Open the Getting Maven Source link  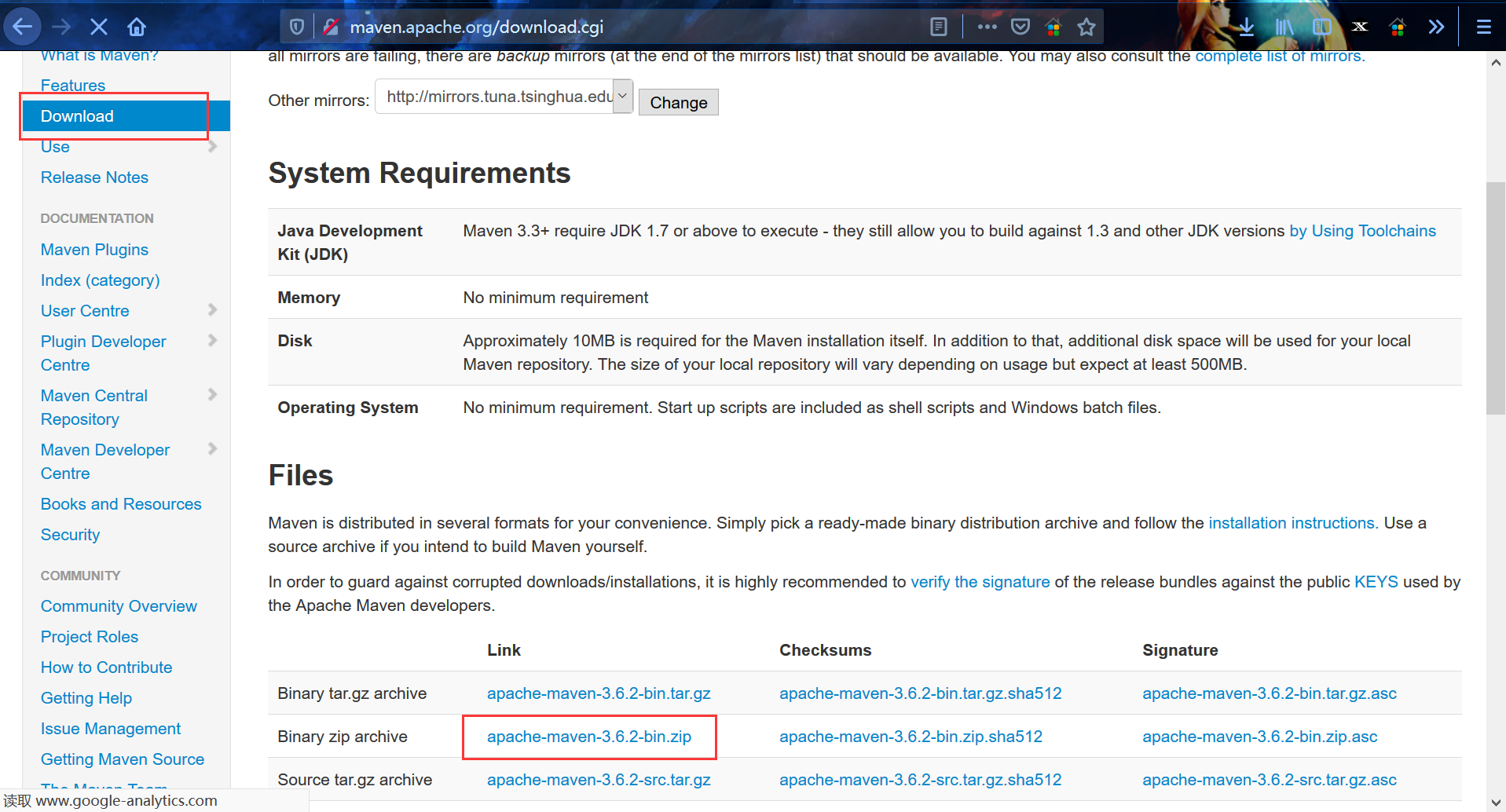tap(123, 759)
